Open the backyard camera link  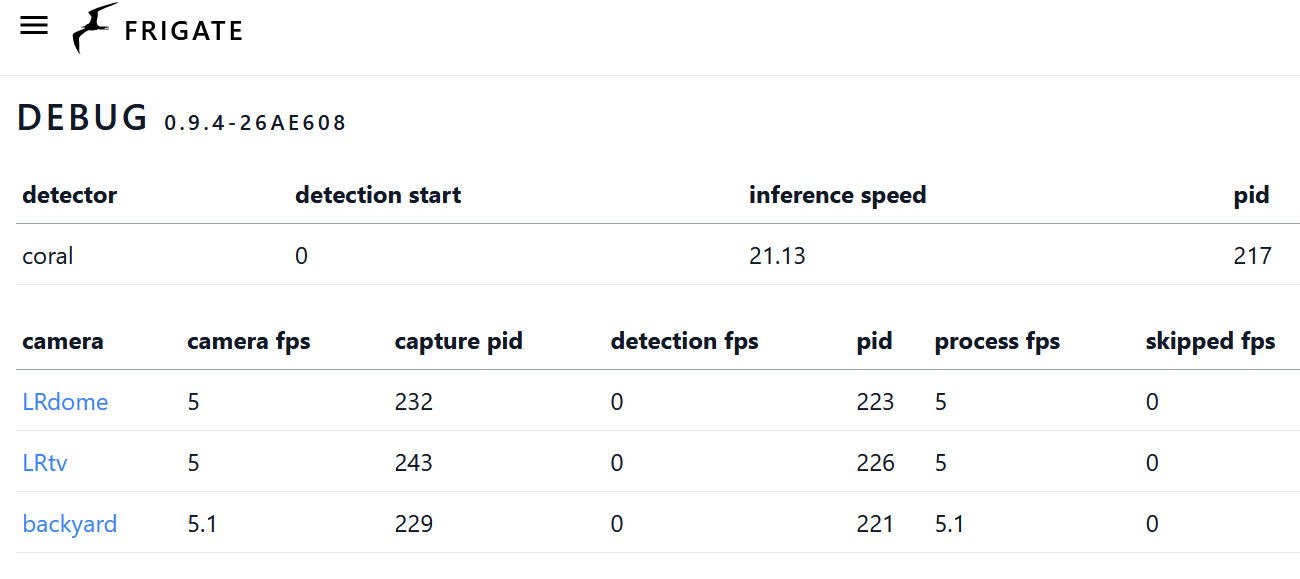point(69,524)
